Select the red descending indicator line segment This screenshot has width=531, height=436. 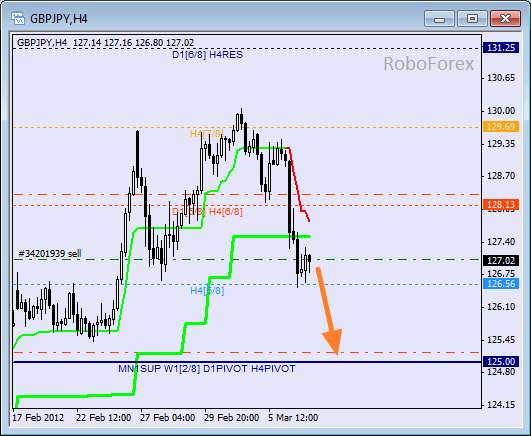coord(297,184)
